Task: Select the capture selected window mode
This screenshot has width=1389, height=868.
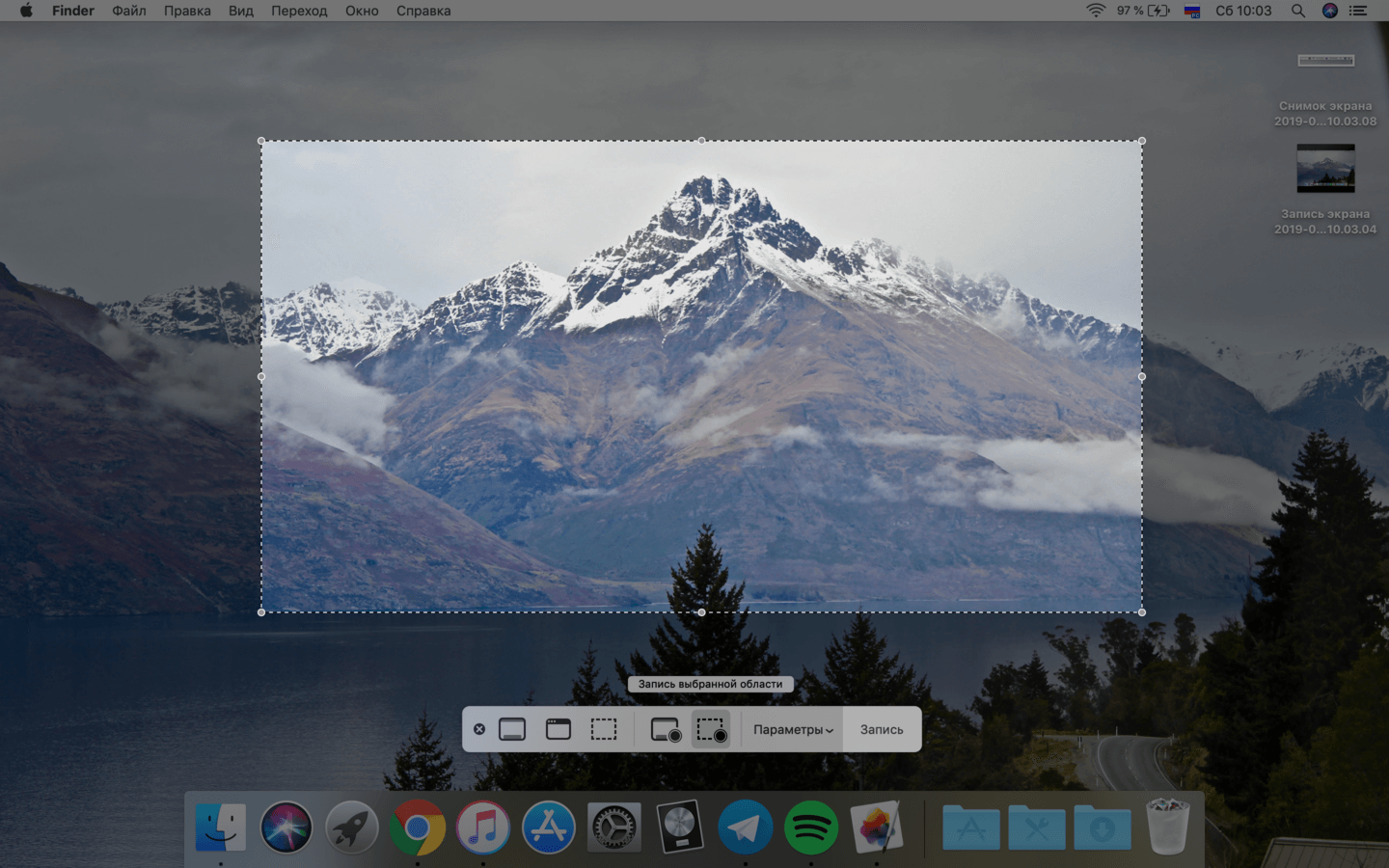Action: point(558,729)
